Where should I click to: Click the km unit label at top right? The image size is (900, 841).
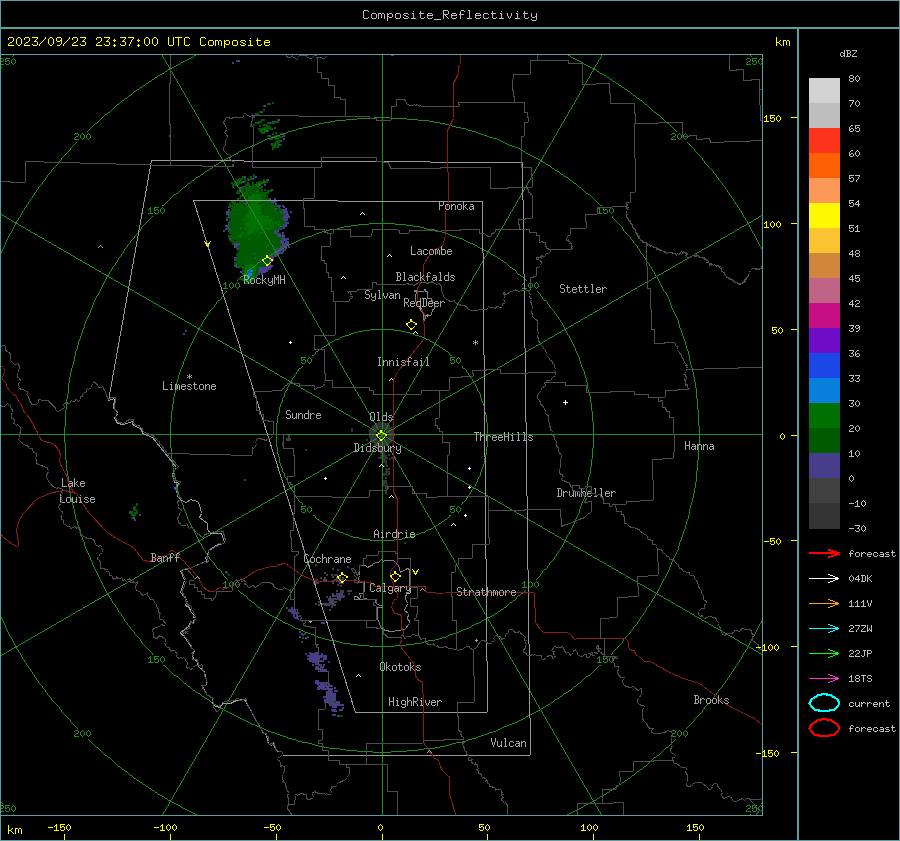(782, 42)
